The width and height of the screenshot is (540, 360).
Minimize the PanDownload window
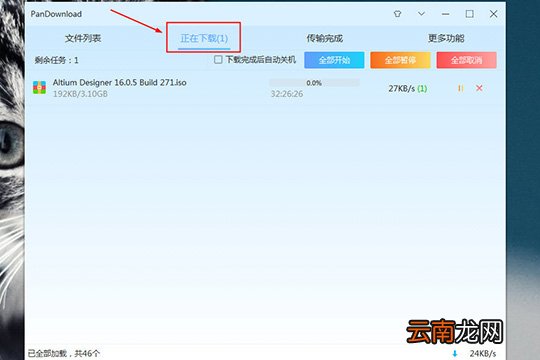pos(445,14)
